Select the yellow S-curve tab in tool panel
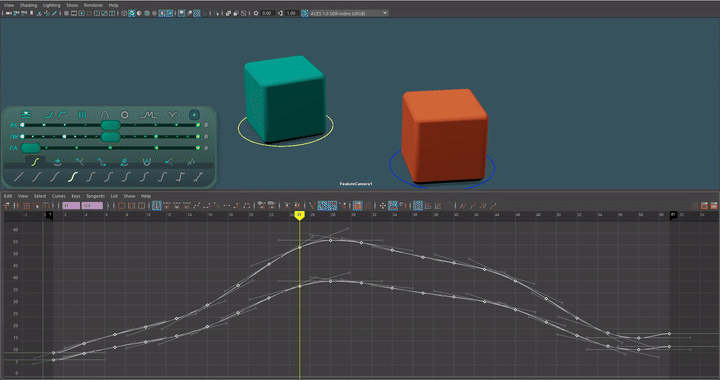The image size is (720, 380). coord(35,162)
